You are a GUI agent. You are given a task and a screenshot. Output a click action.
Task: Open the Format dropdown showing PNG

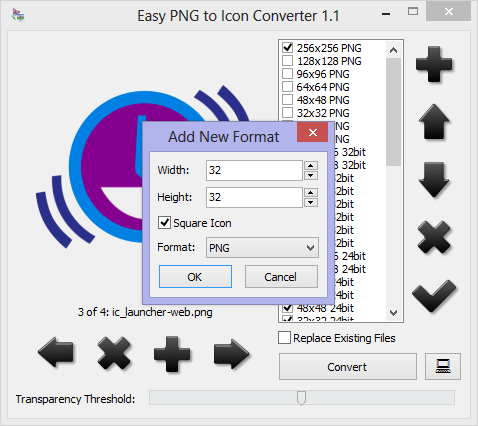262,248
